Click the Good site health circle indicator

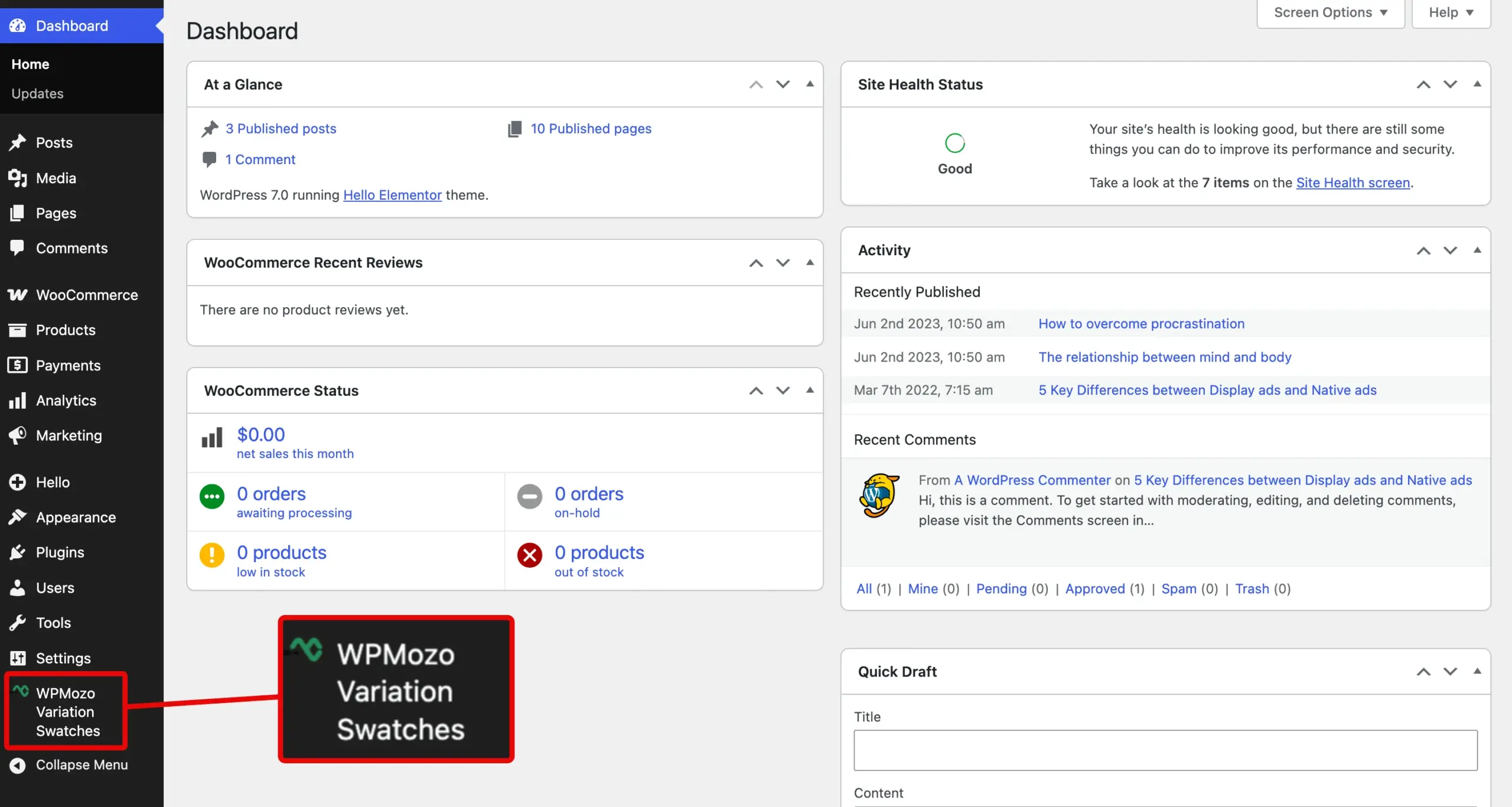coord(954,143)
